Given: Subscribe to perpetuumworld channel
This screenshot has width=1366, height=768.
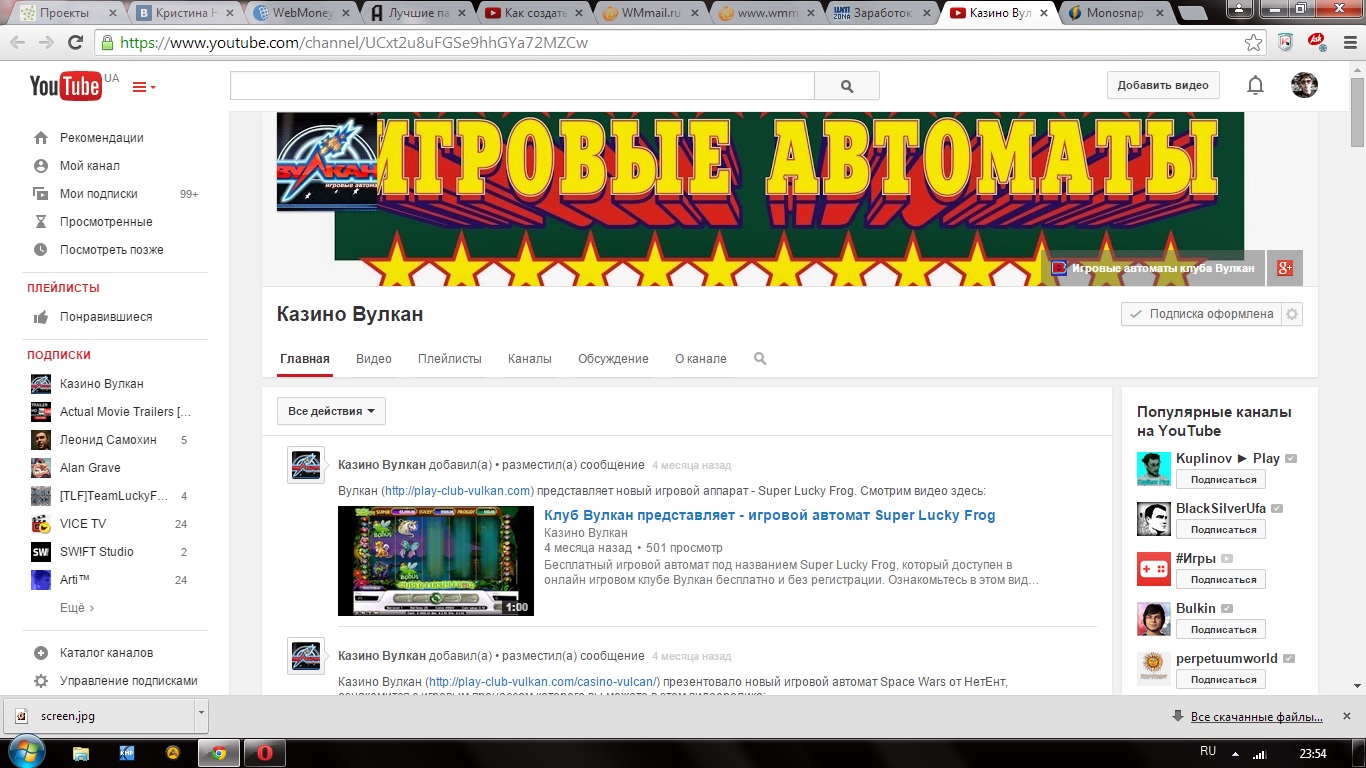Looking at the screenshot, I should point(1221,680).
